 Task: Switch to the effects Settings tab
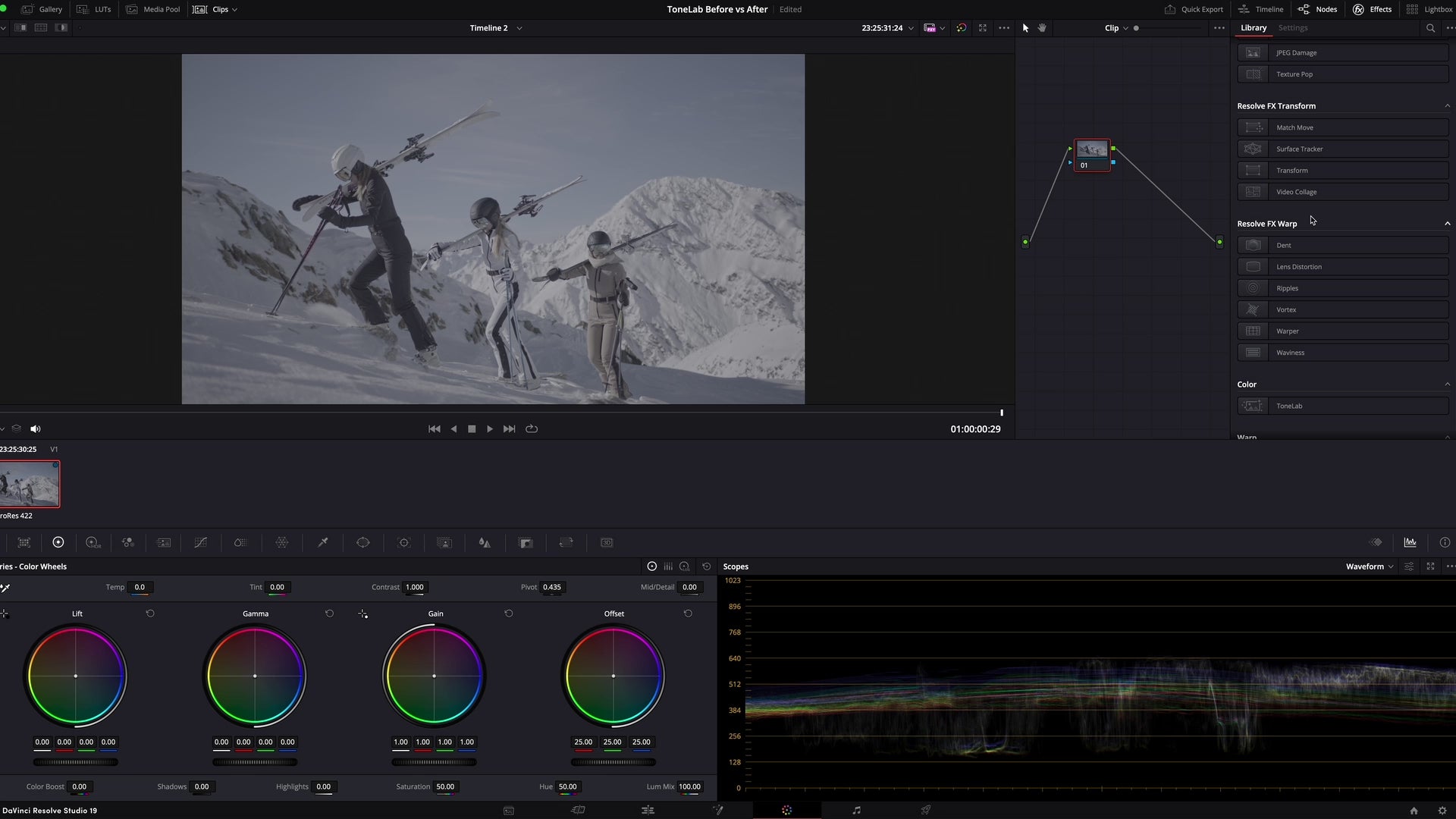point(1292,28)
